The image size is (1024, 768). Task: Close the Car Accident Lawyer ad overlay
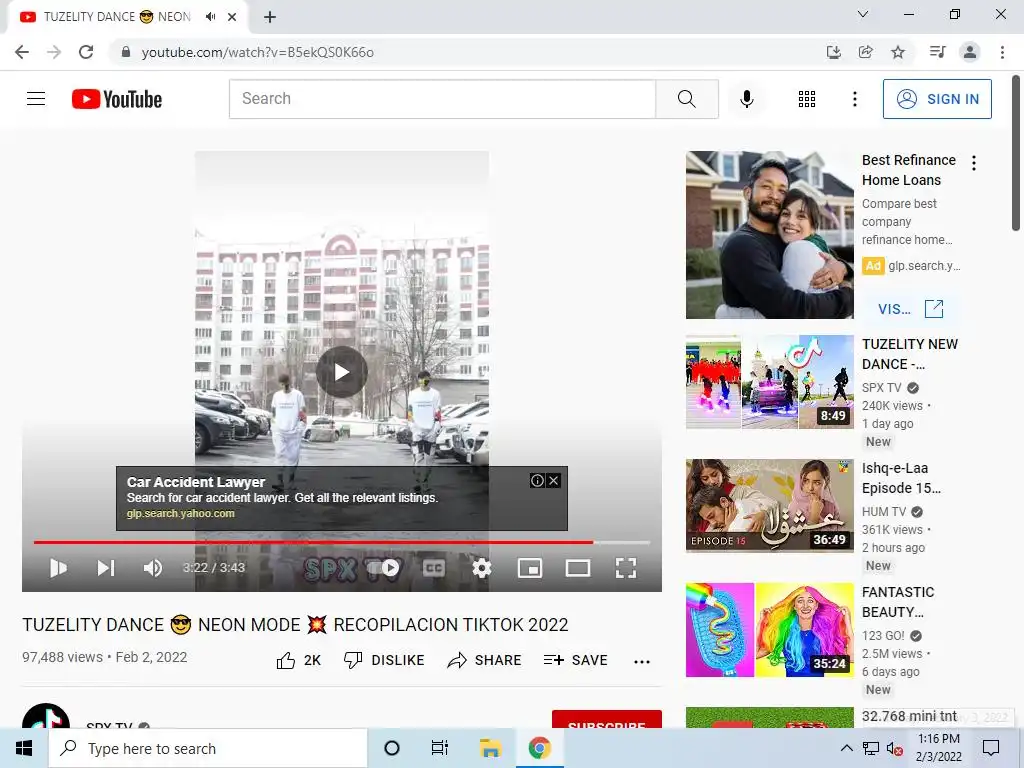(554, 481)
